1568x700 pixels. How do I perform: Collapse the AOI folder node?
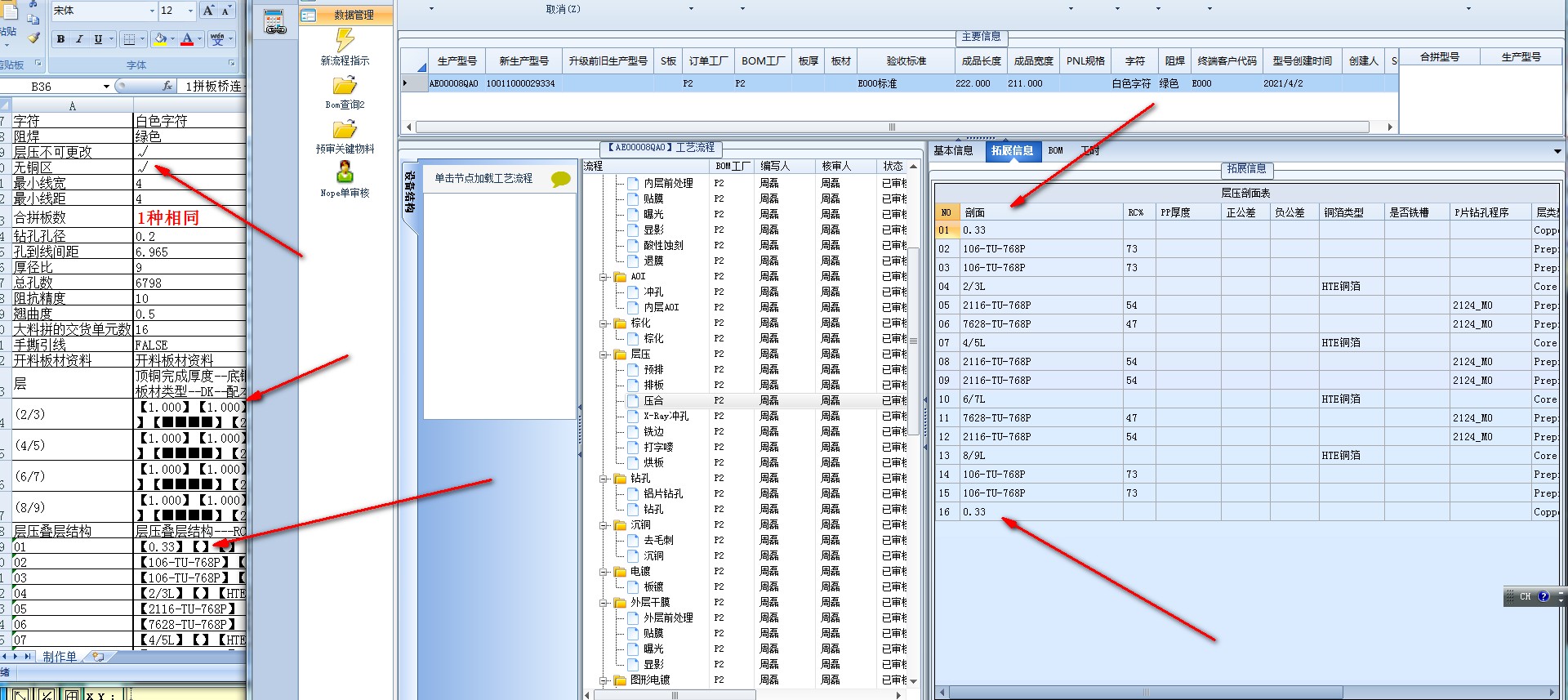604,277
